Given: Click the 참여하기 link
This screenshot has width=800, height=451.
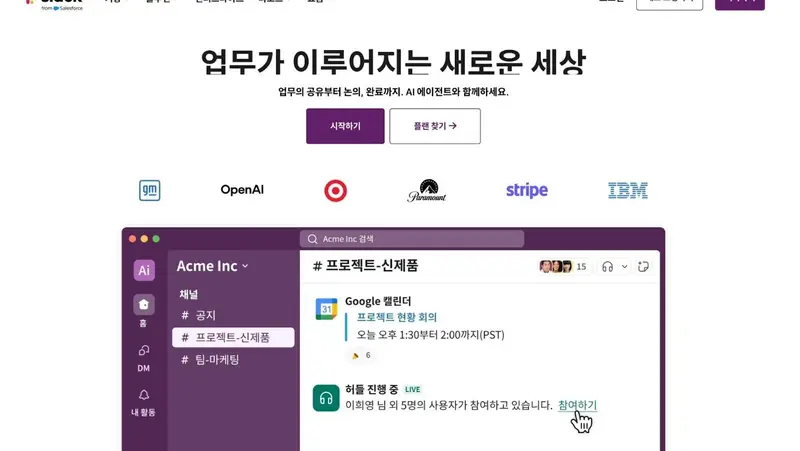Looking at the screenshot, I should [578, 405].
